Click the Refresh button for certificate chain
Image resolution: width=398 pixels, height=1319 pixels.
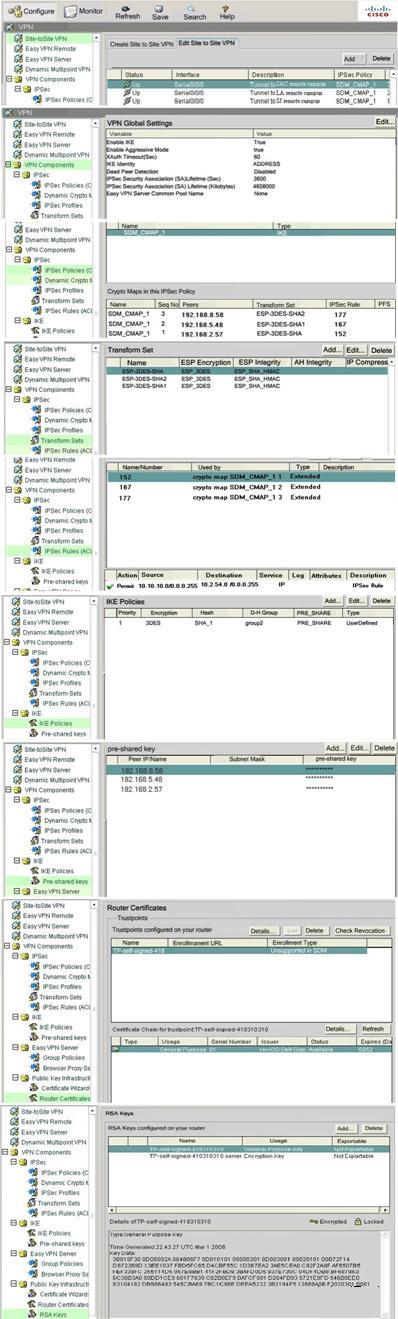[373, 1028]
